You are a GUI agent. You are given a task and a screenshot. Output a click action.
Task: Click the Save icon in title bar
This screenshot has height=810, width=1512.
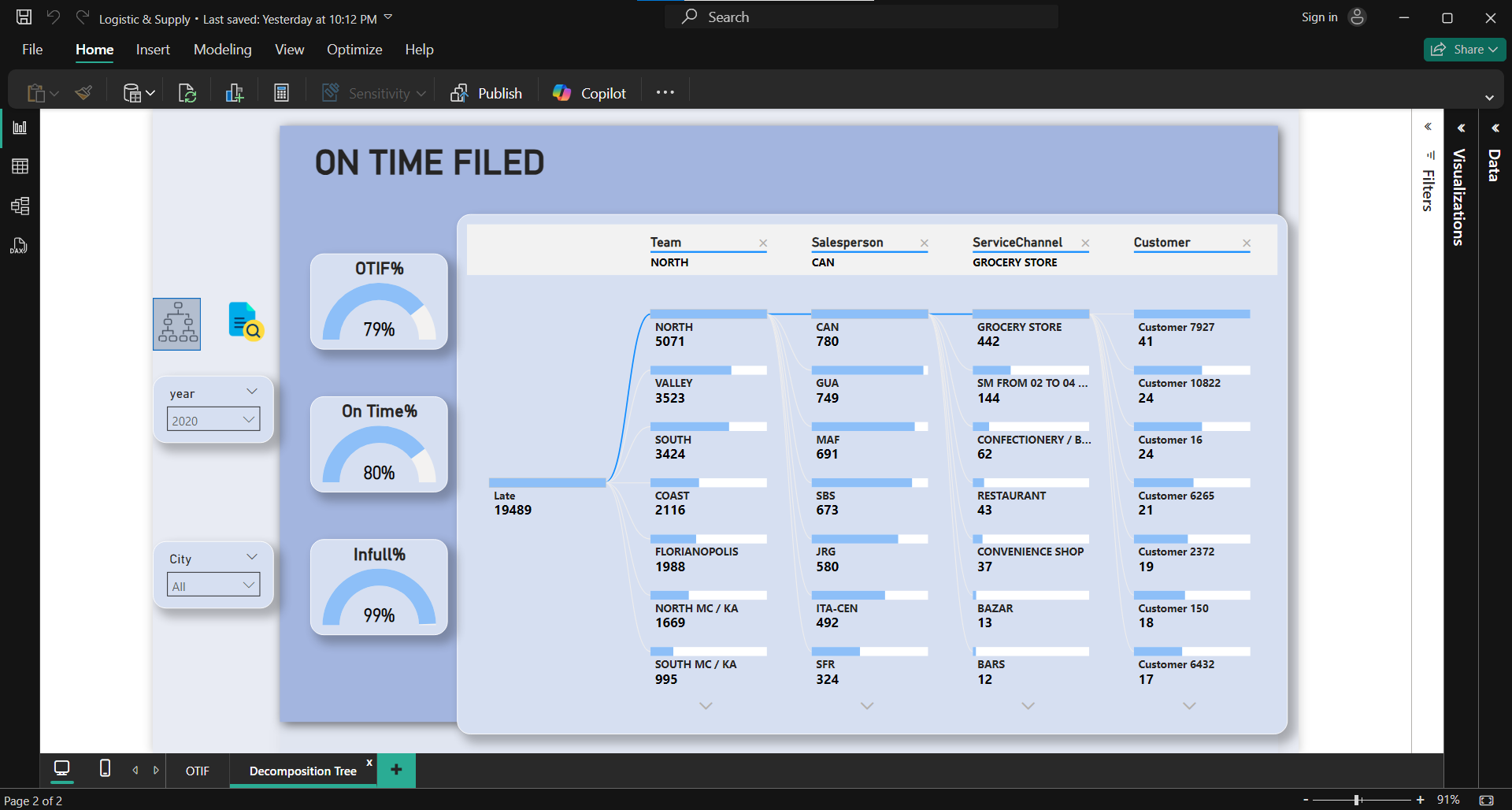coord(24,17)
